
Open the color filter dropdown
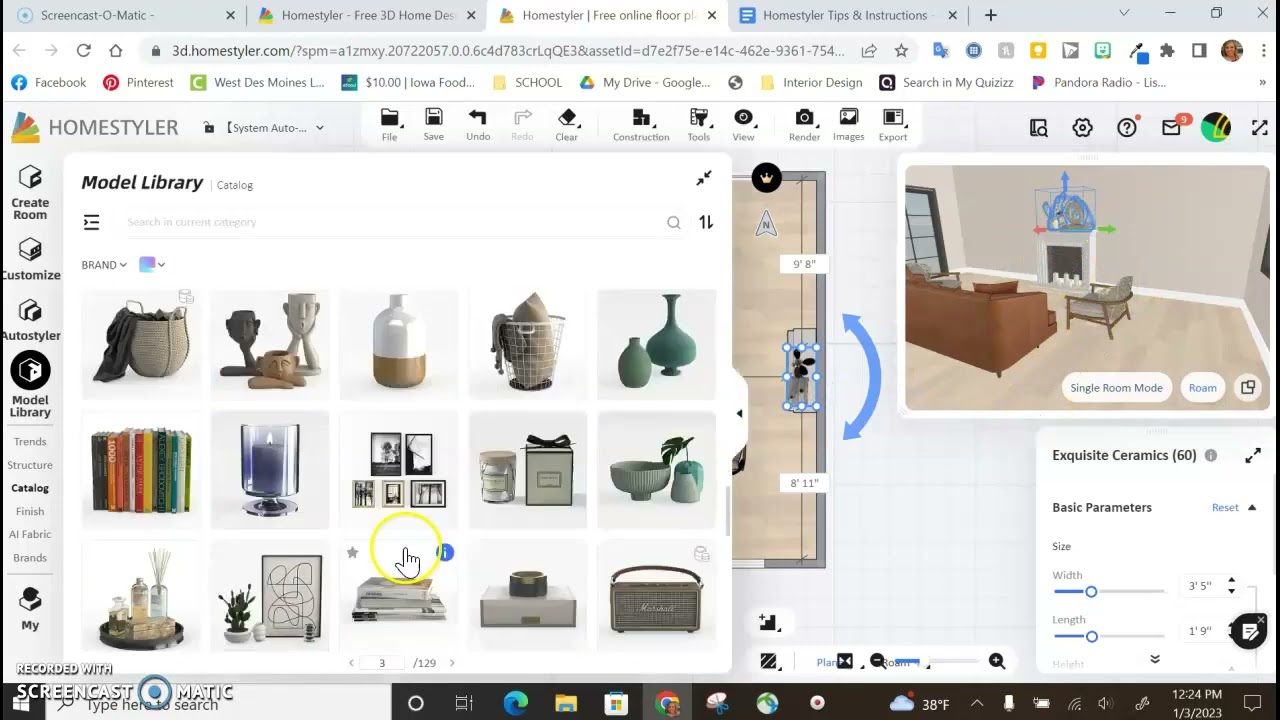point(152,264)
